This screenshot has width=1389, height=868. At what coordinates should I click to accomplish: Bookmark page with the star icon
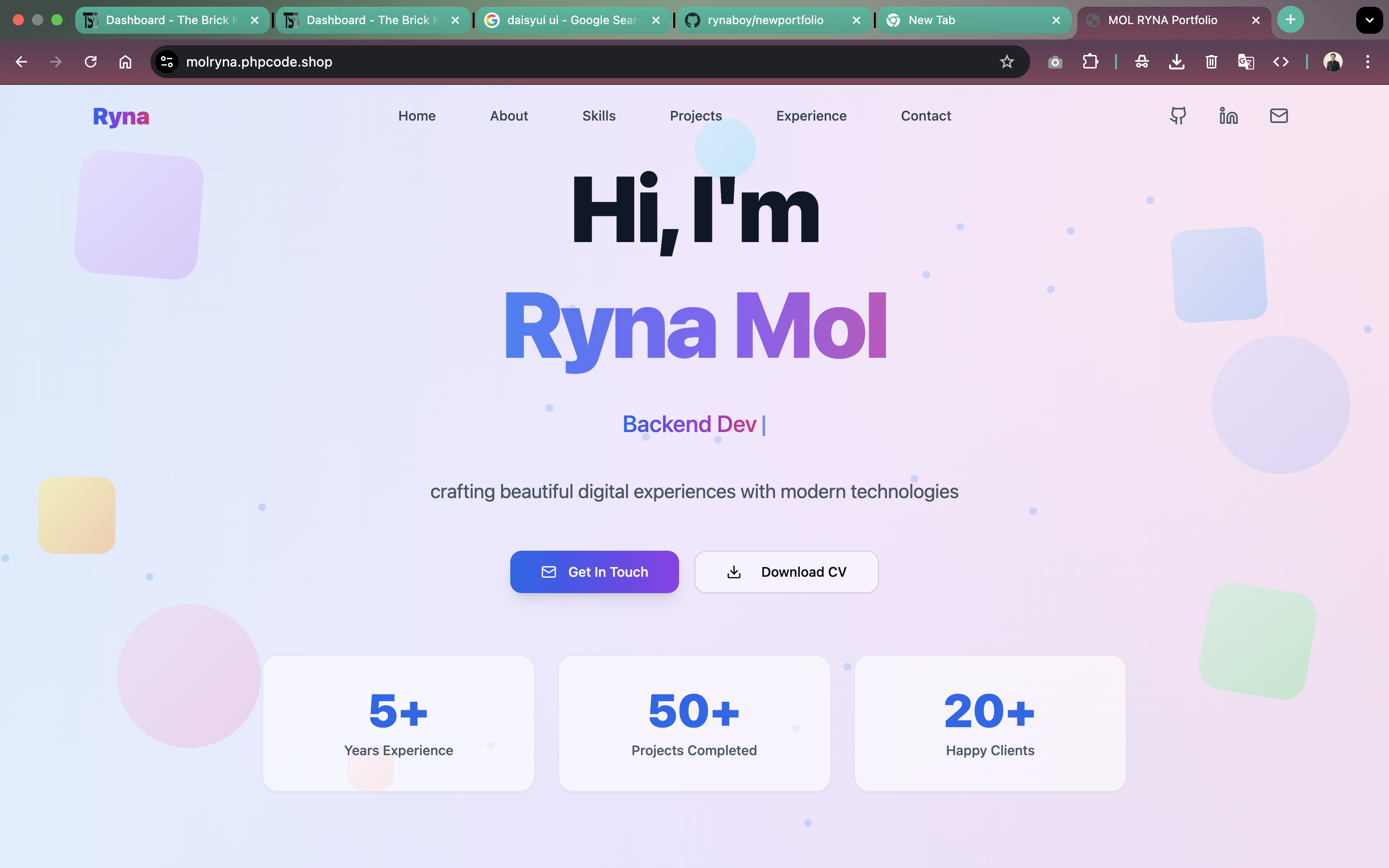tap(1007, 62)
